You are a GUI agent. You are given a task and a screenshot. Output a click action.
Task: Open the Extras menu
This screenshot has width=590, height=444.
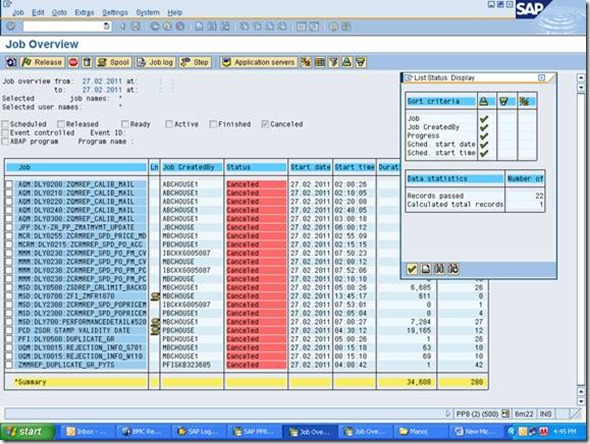coord(84,12)
